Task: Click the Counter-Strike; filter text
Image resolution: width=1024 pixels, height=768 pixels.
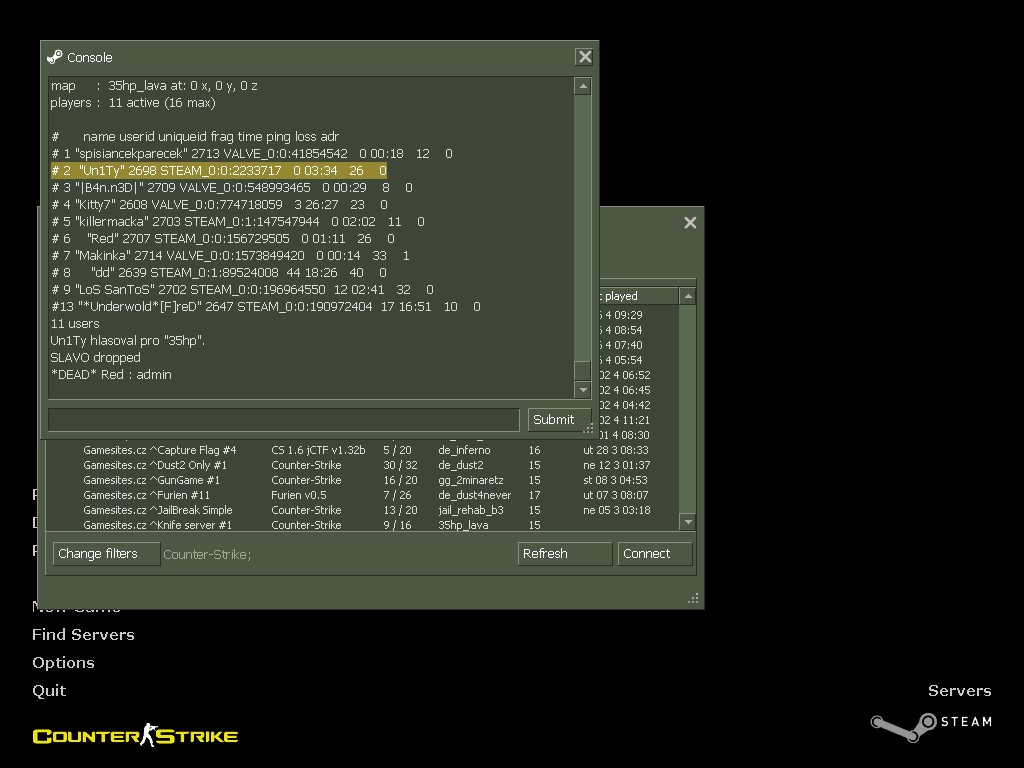Action: [x=207, y=554]
